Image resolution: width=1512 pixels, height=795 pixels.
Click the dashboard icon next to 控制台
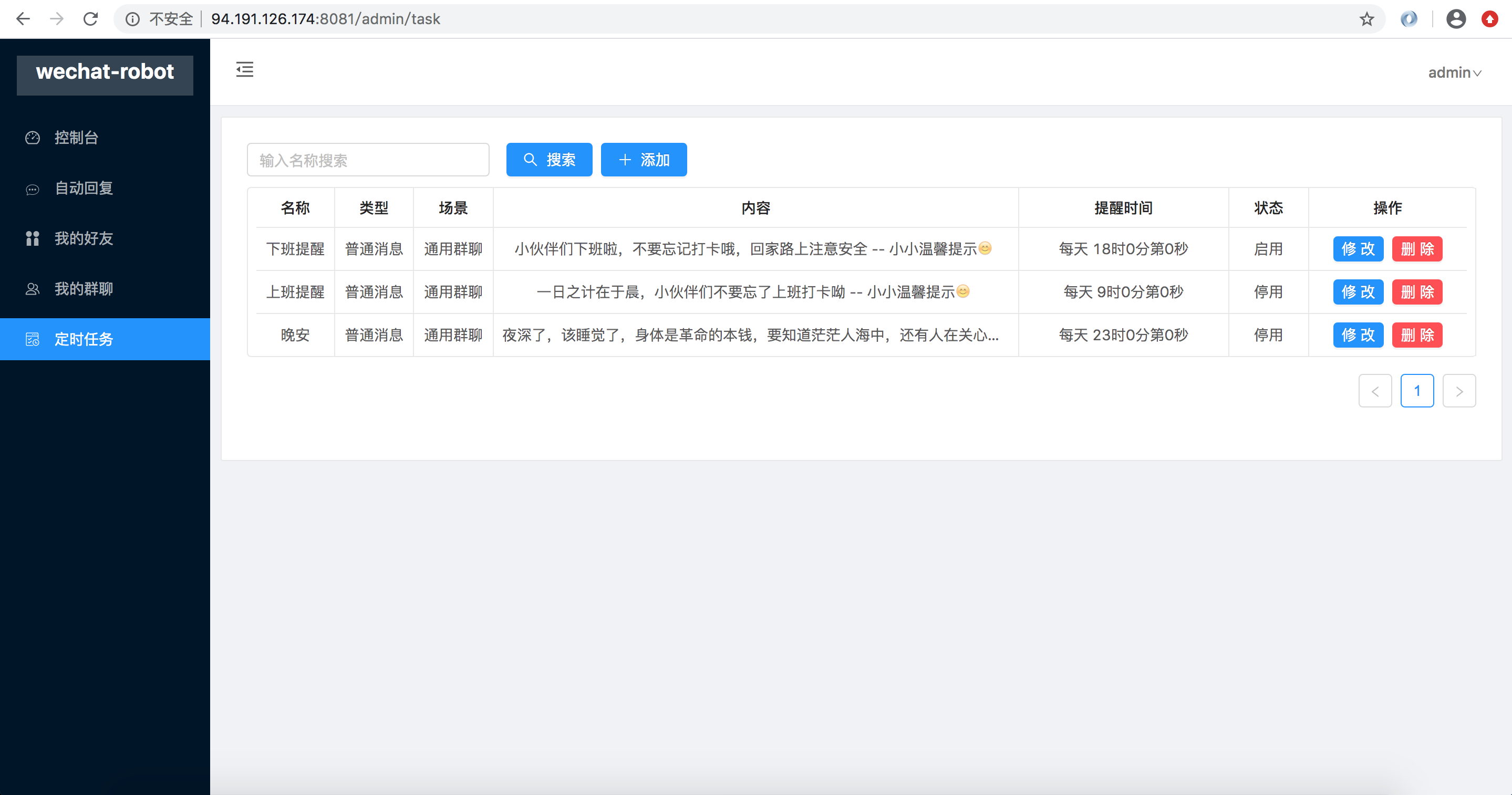pos(32,137)
